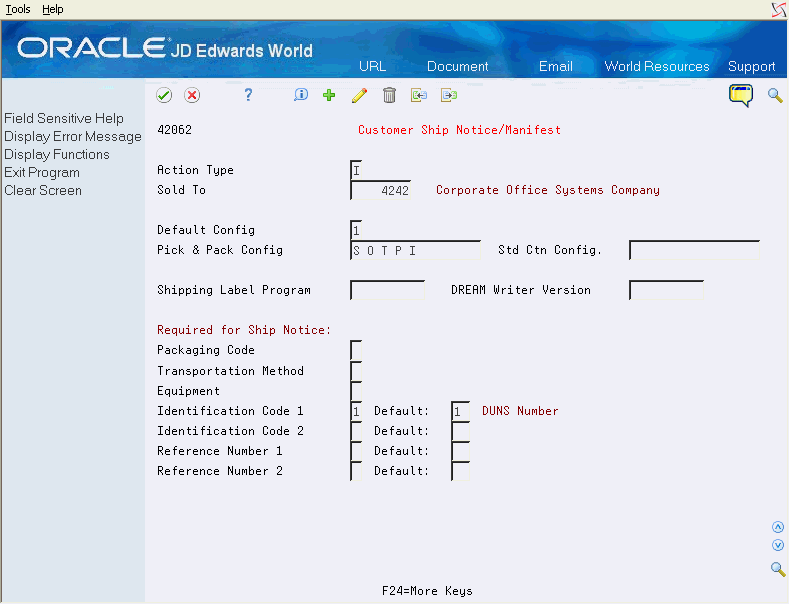
Task: Click the trash can Delete icon
Action: [x=389, y=95]
